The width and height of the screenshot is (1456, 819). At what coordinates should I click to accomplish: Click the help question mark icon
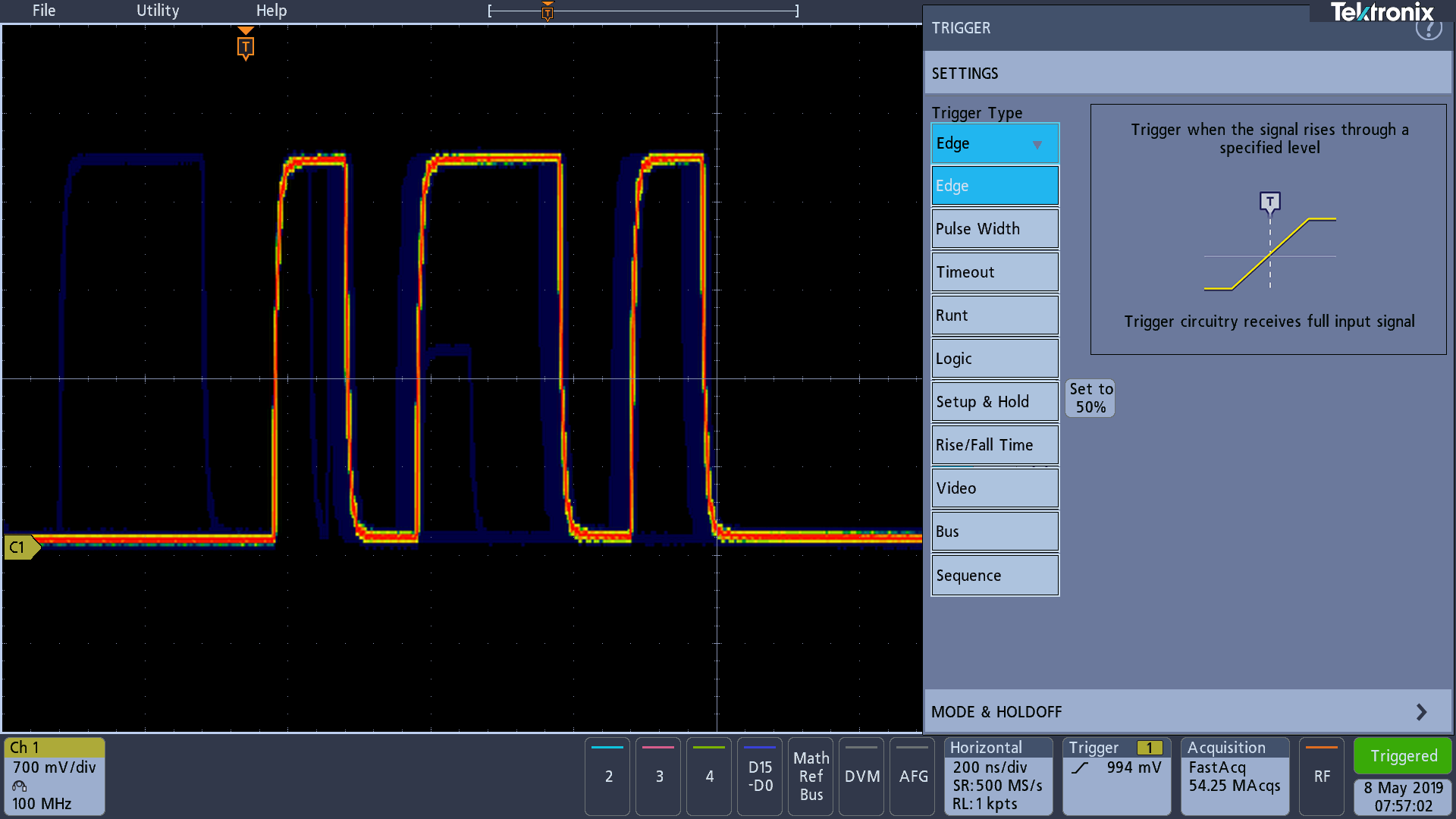point(1428,29)
